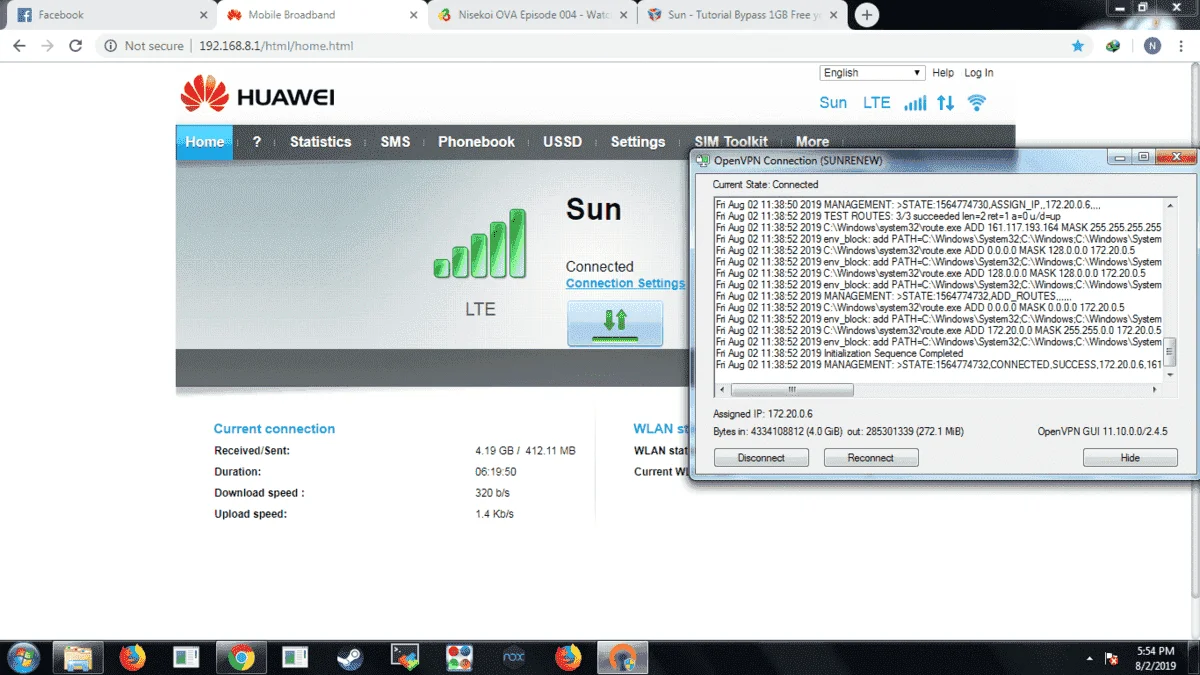This screenshot has height=675, width=1200.
Task: Bookmark this page with the star icon
Action: click(1077, 46)
